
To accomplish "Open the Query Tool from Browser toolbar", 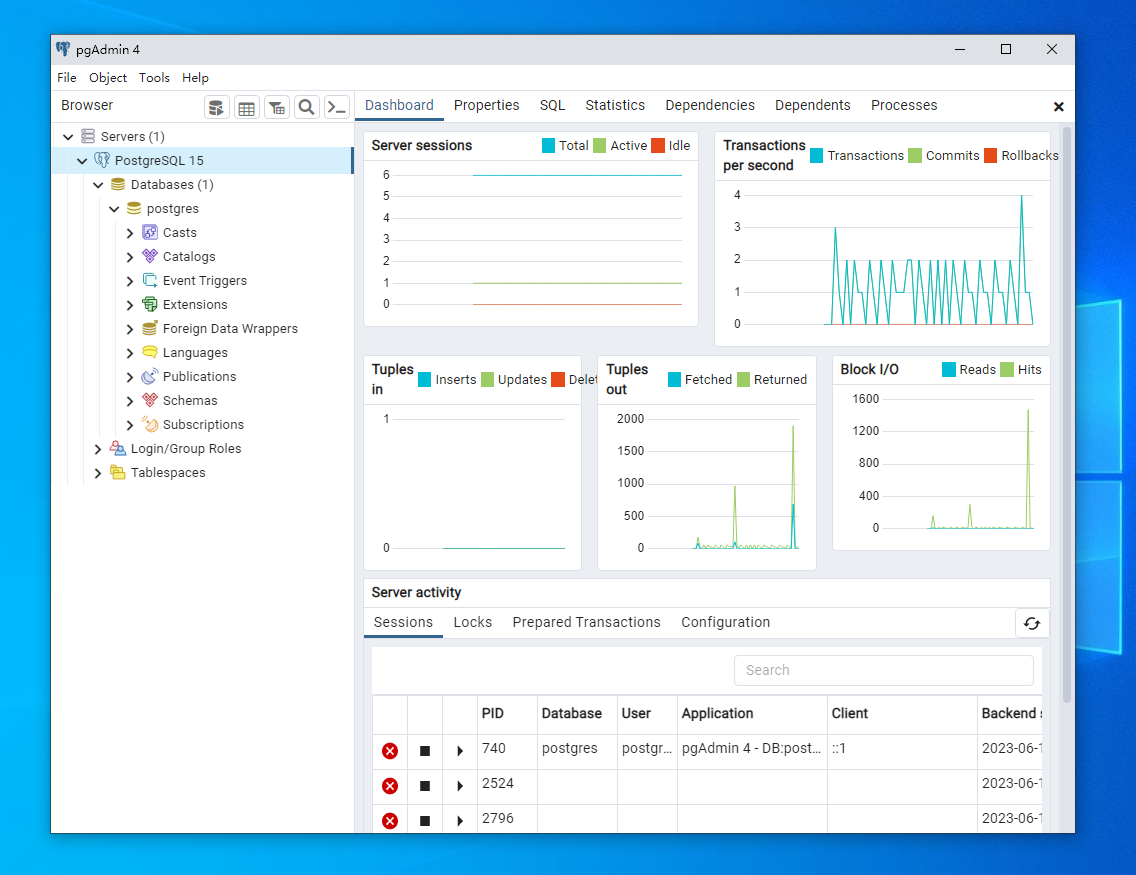I will tap(217, 107).
